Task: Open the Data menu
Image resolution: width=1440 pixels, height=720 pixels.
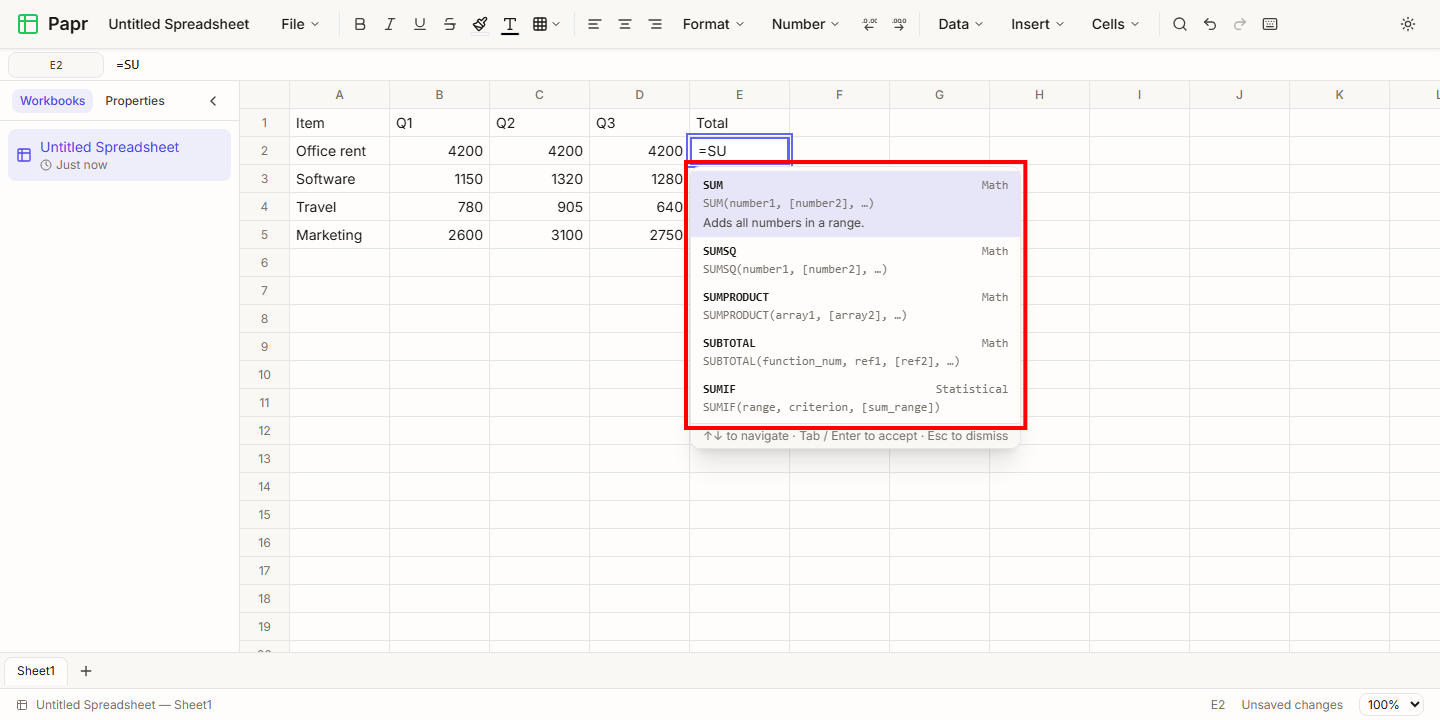Action: 961,24
